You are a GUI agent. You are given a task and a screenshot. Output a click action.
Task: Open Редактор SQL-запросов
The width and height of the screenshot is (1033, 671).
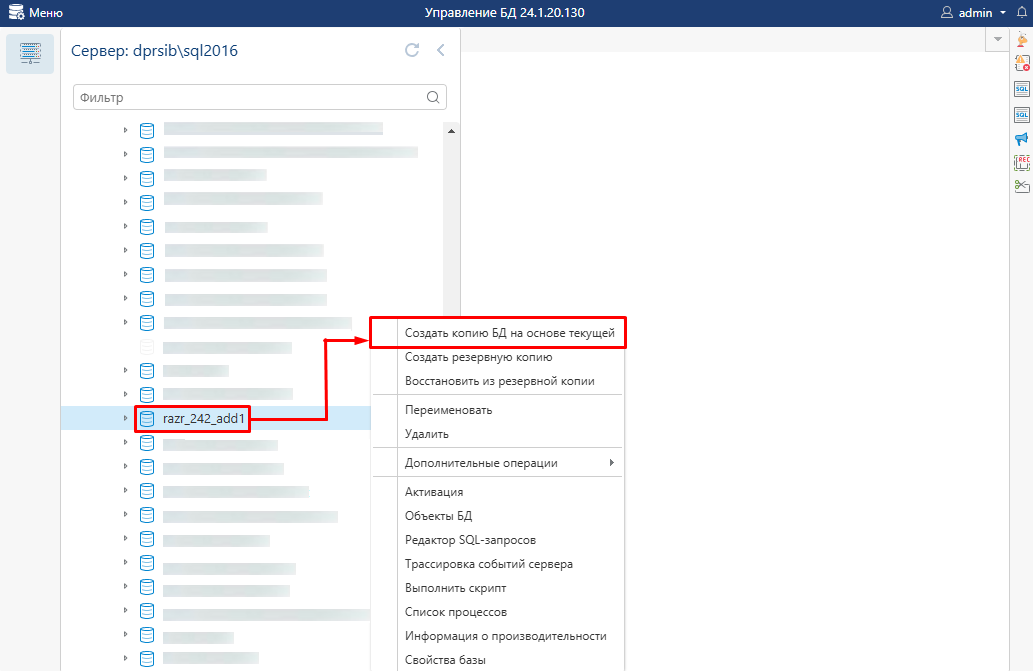pos(470,540)
